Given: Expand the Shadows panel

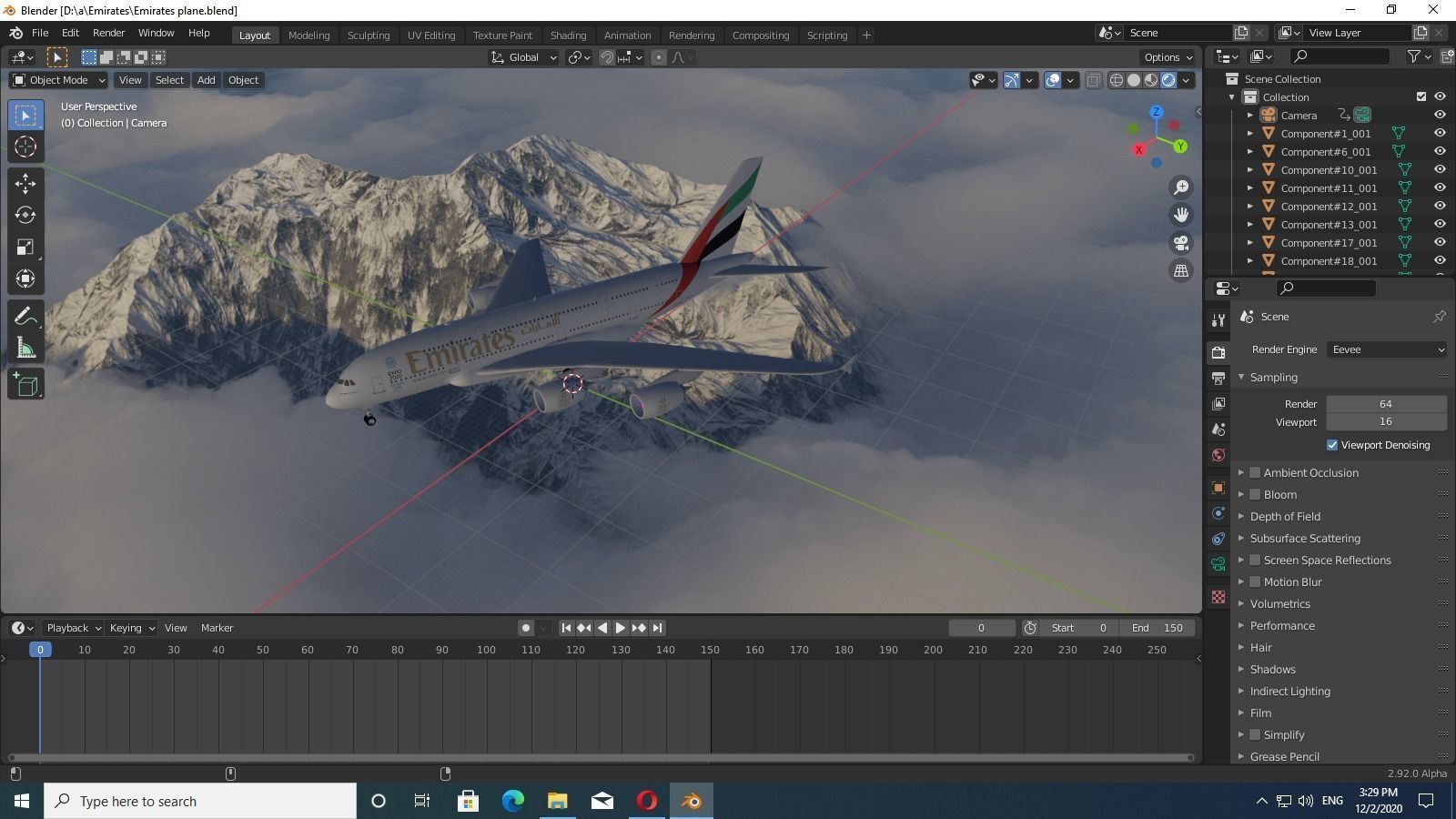Looking at the screenshot, I should [x=1272, y=669].
